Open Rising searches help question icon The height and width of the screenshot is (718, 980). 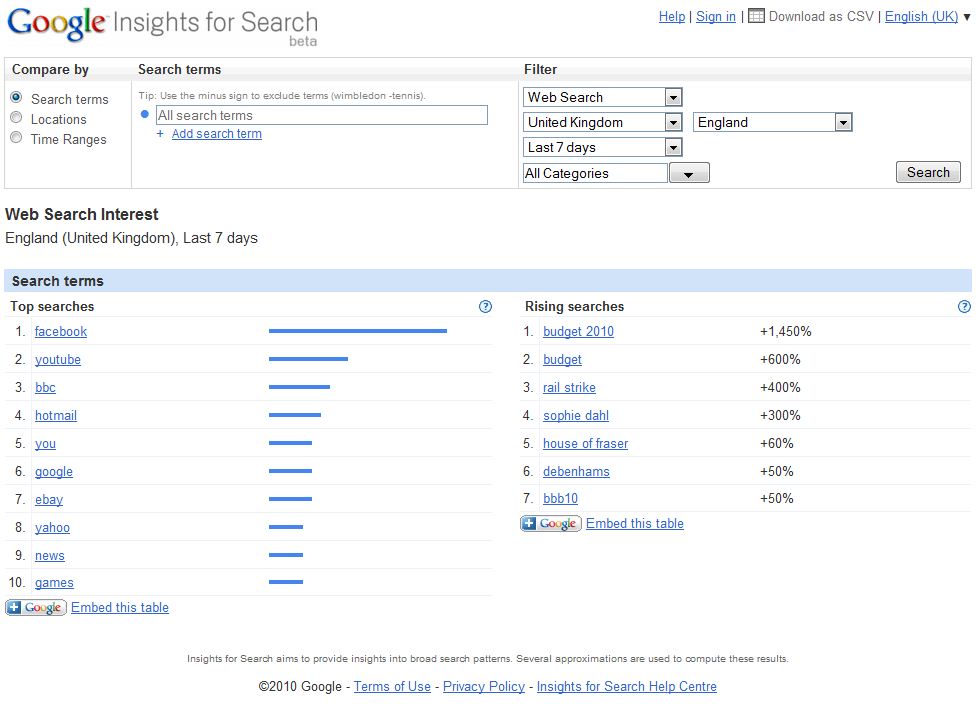tap(964, 306)
